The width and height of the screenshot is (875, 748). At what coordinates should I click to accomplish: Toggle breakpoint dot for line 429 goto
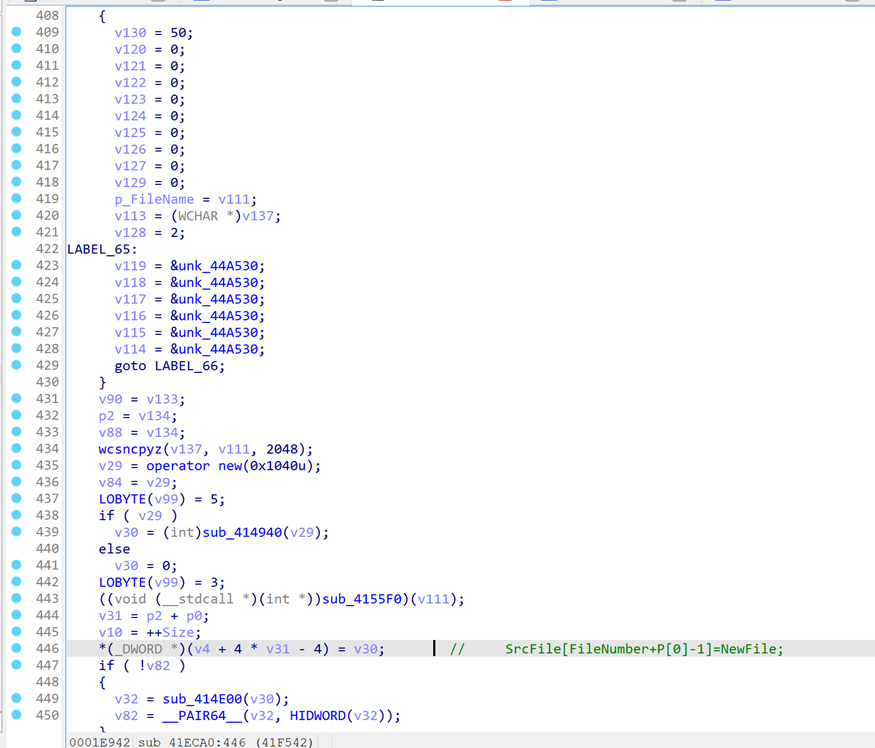16,366
